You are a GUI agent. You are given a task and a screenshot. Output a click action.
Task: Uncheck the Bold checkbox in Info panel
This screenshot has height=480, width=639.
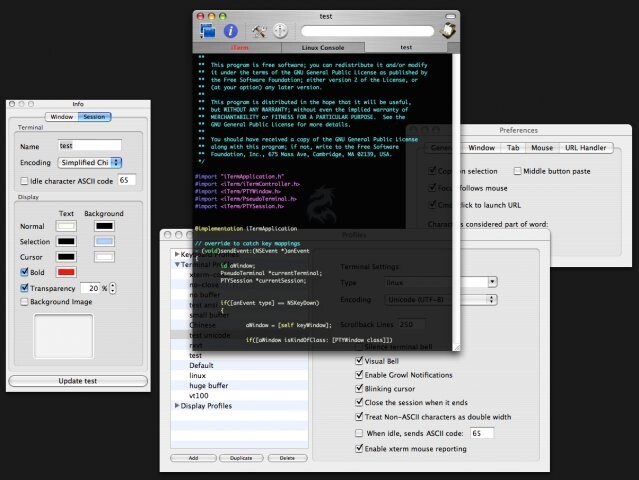(x=24, y=272)
